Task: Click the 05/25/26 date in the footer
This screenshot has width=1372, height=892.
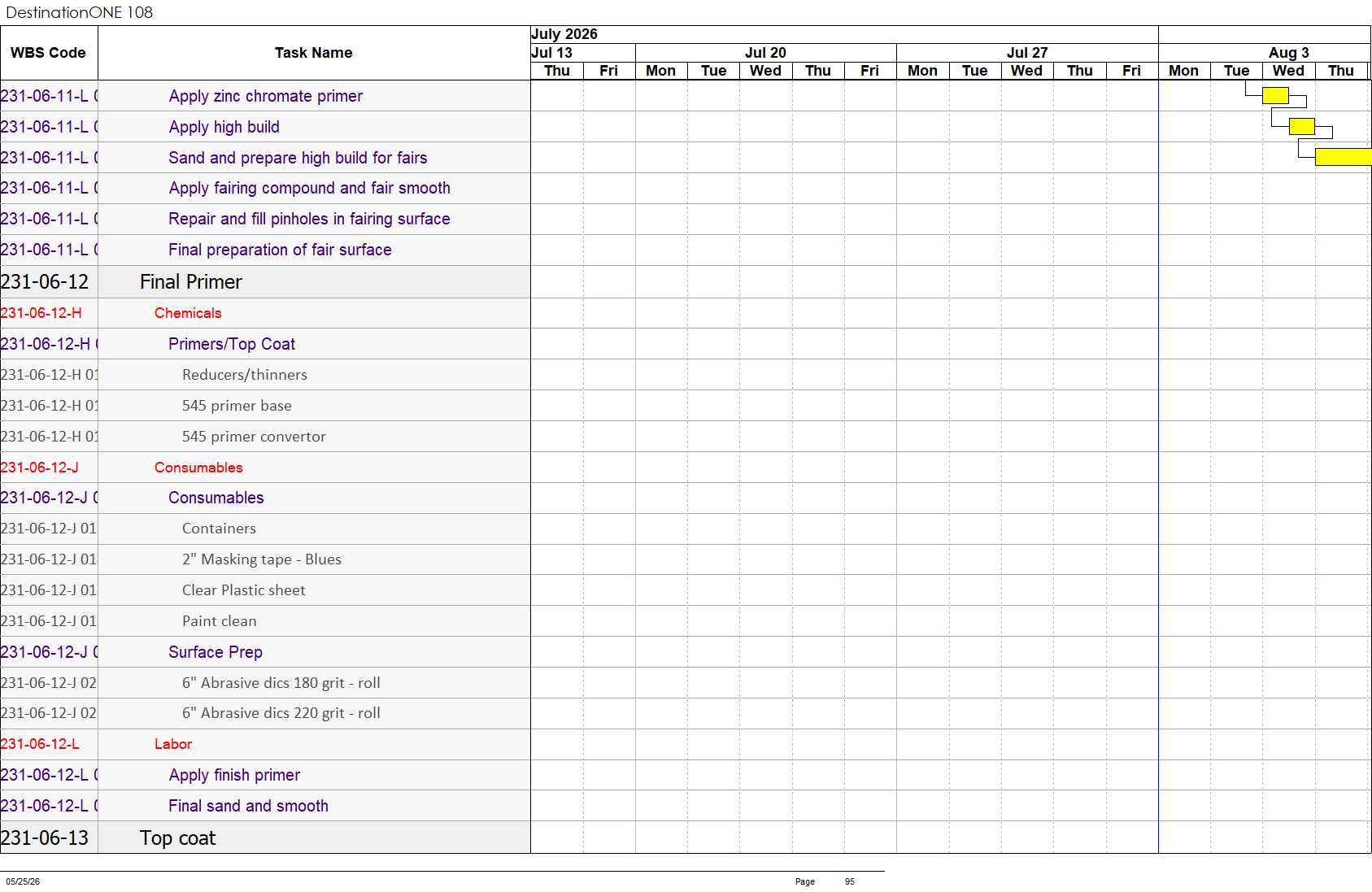Action: (23, 881)
